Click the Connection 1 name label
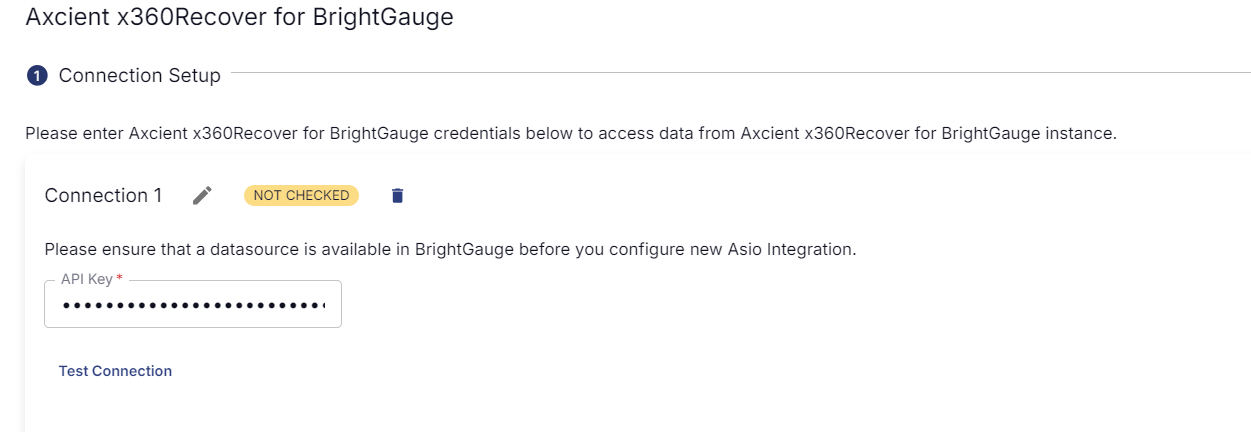 pos(103,196)
